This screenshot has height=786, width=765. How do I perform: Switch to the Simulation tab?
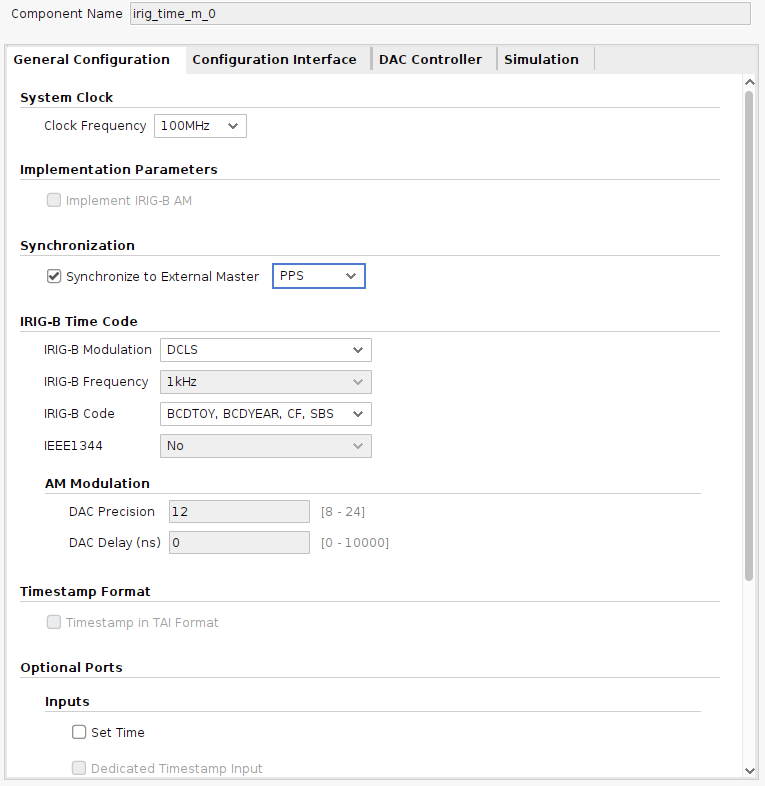(x=541, y=60)
